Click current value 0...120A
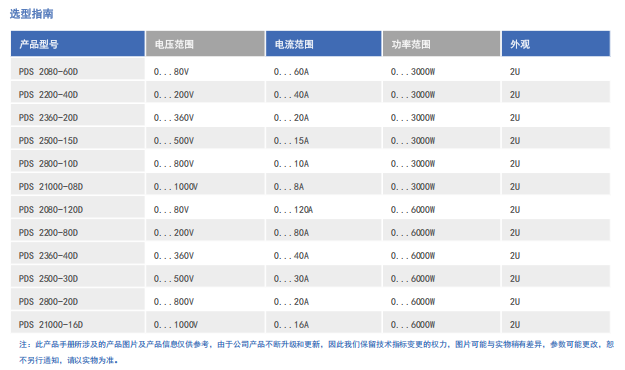Viewport: 625px width, 370px height. (x=293, y=210)
